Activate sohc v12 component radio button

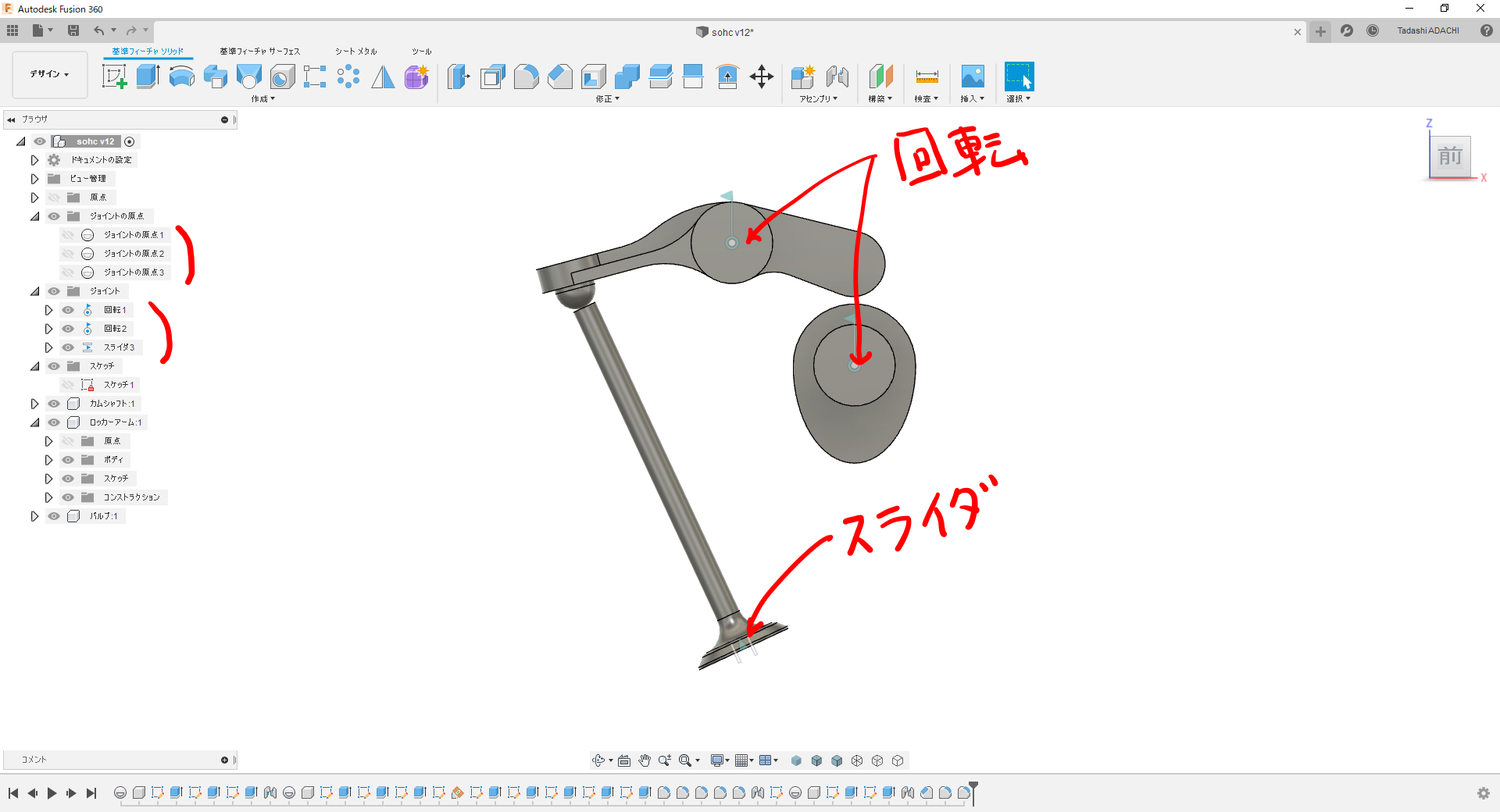pos(130,141)
